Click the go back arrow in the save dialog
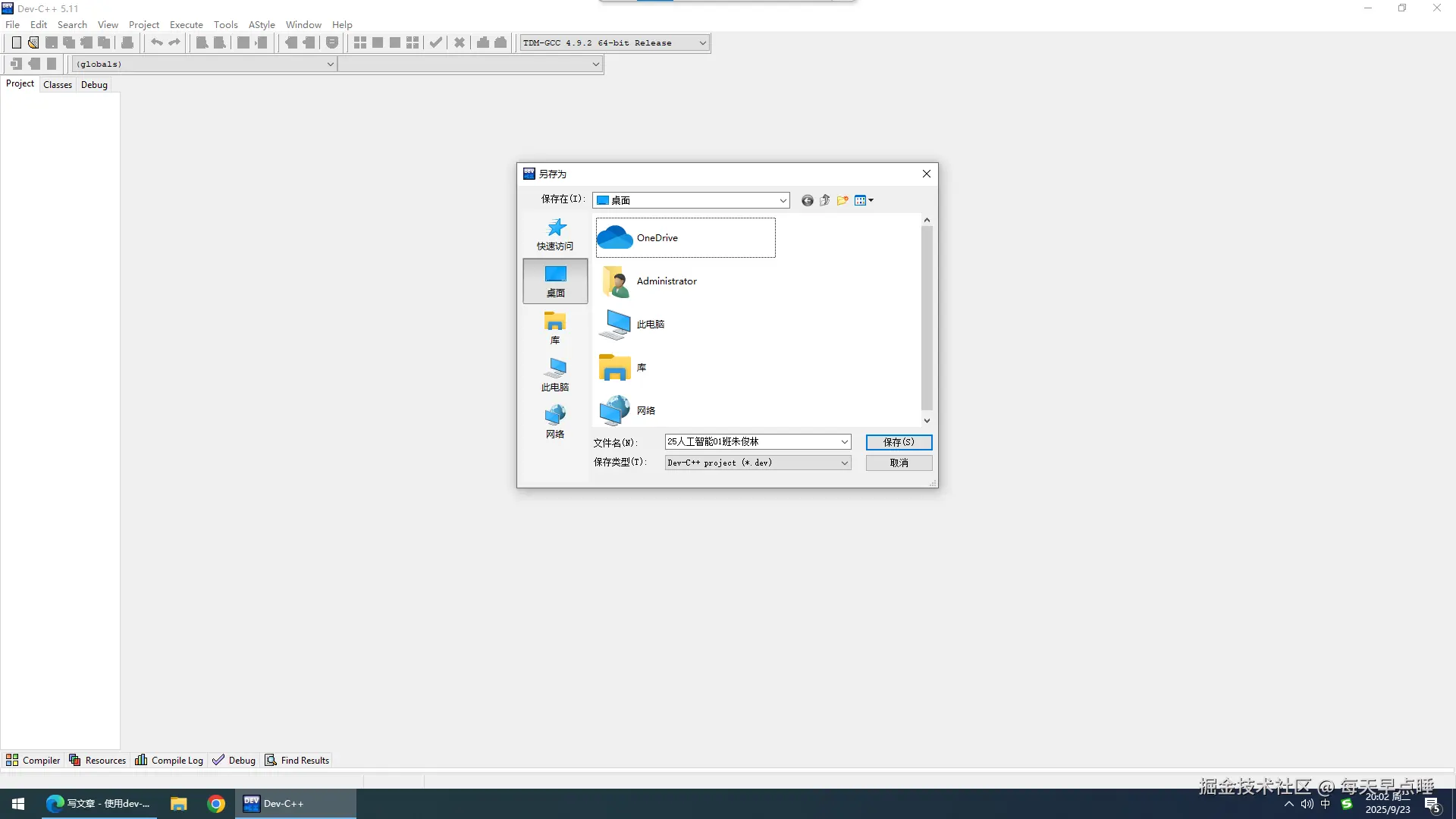The image size is (1456, 819). 807,200
